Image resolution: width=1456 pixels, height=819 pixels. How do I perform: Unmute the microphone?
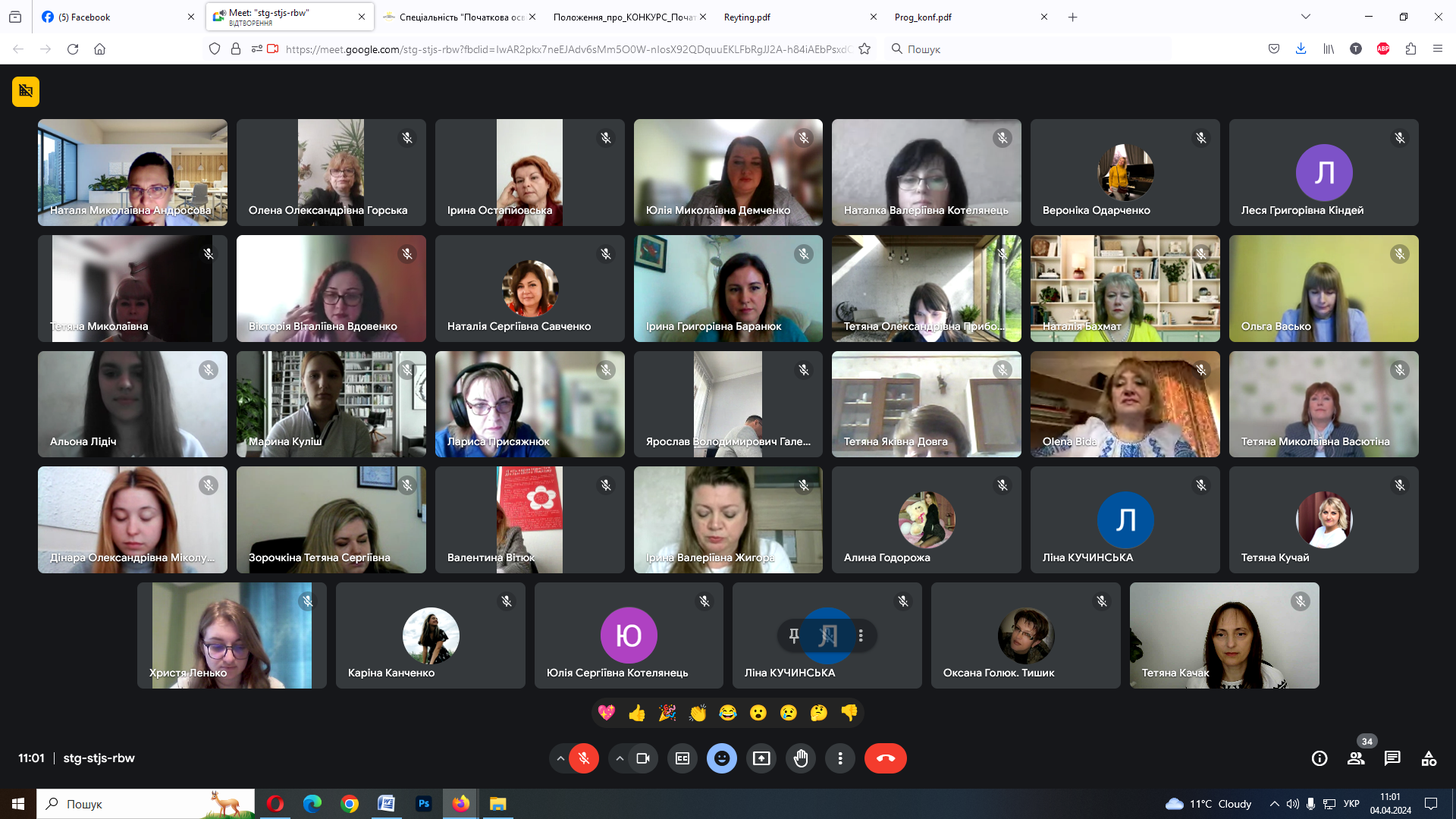pos(584,758)
